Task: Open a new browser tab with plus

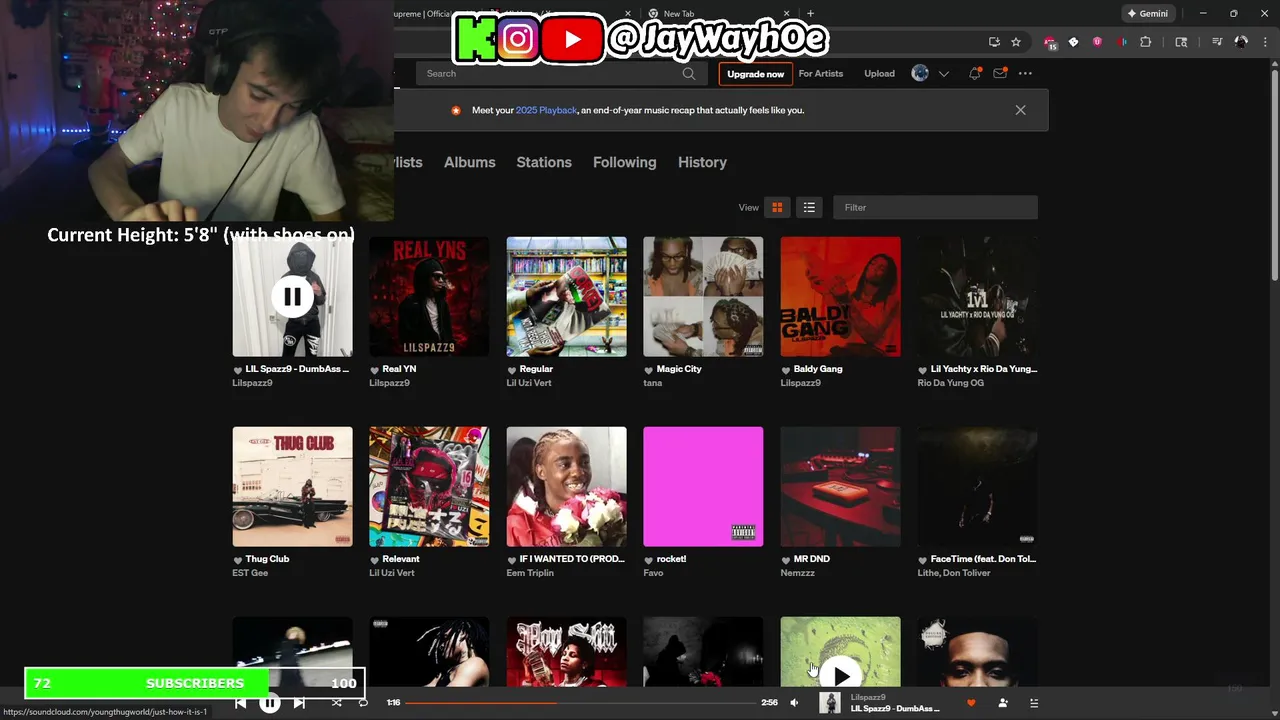Action: 810,14
